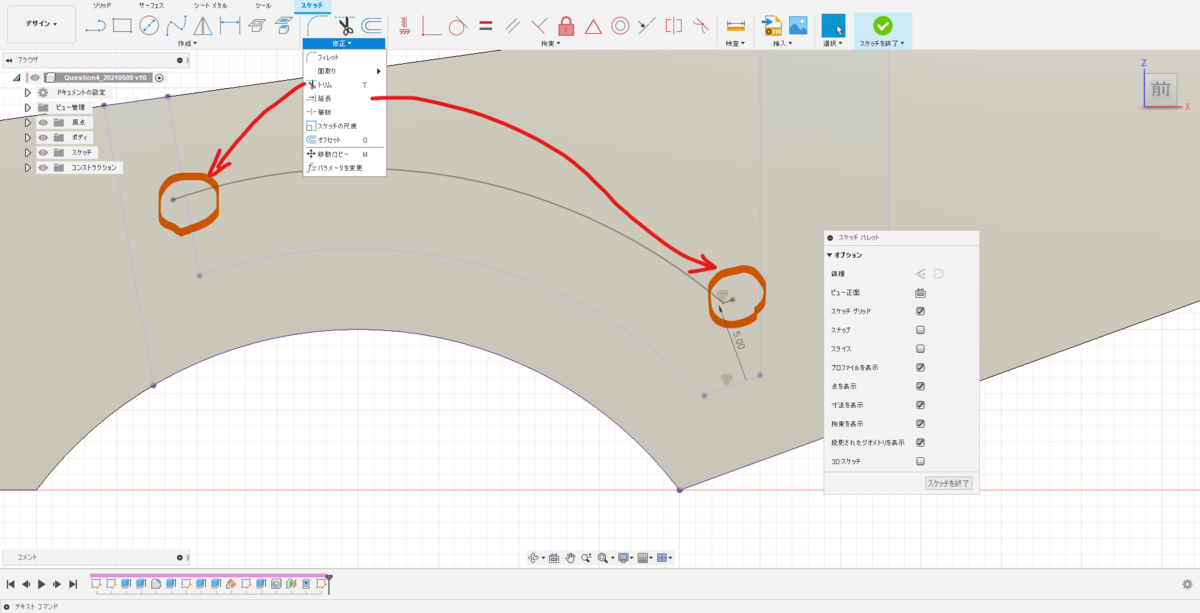Click the Select tool icon
This screenshot has height=613, width=1200.
click(x=833, y=26)
